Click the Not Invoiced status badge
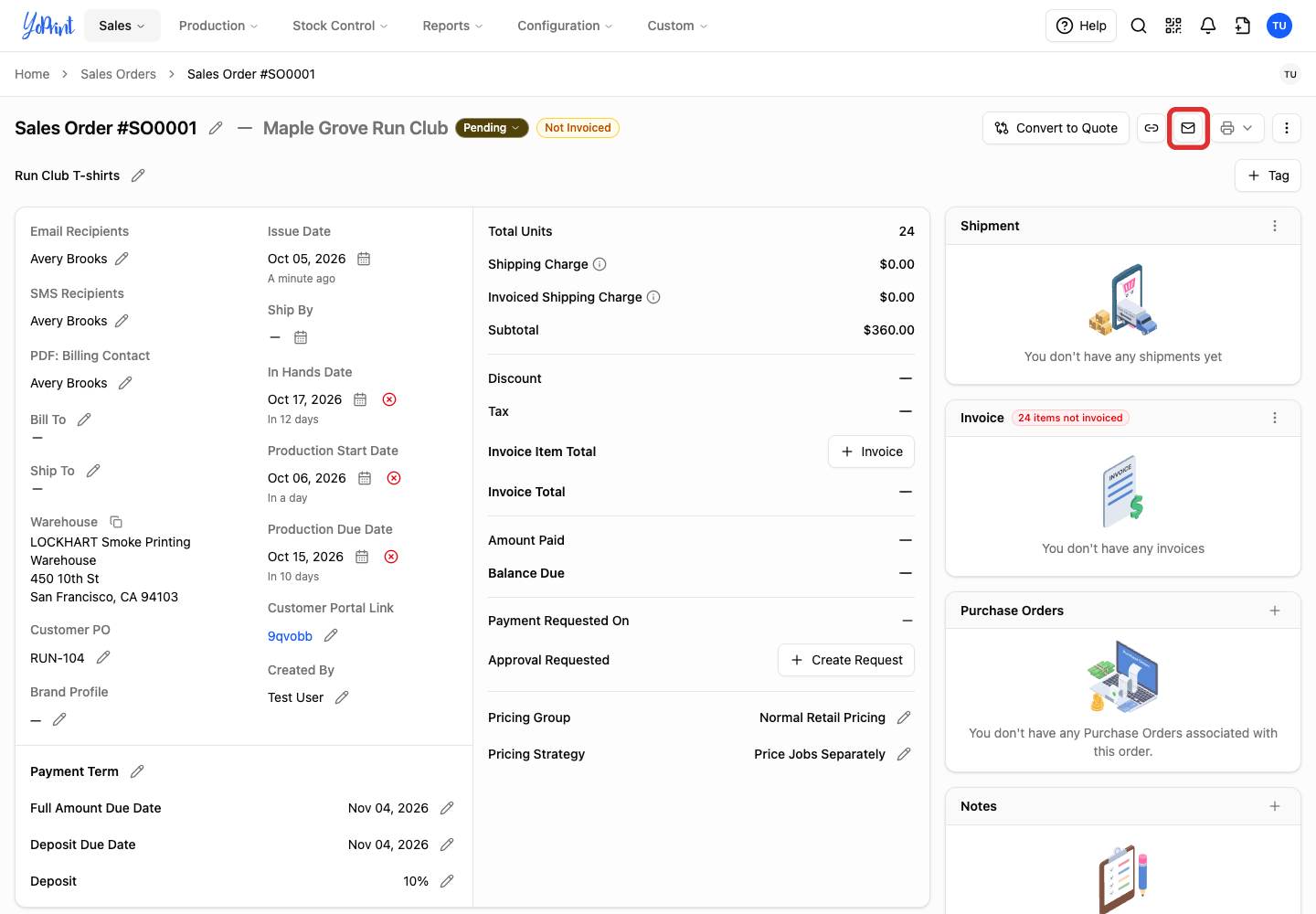The height and width of the screenshot is (914, 1316). (578, 128)
